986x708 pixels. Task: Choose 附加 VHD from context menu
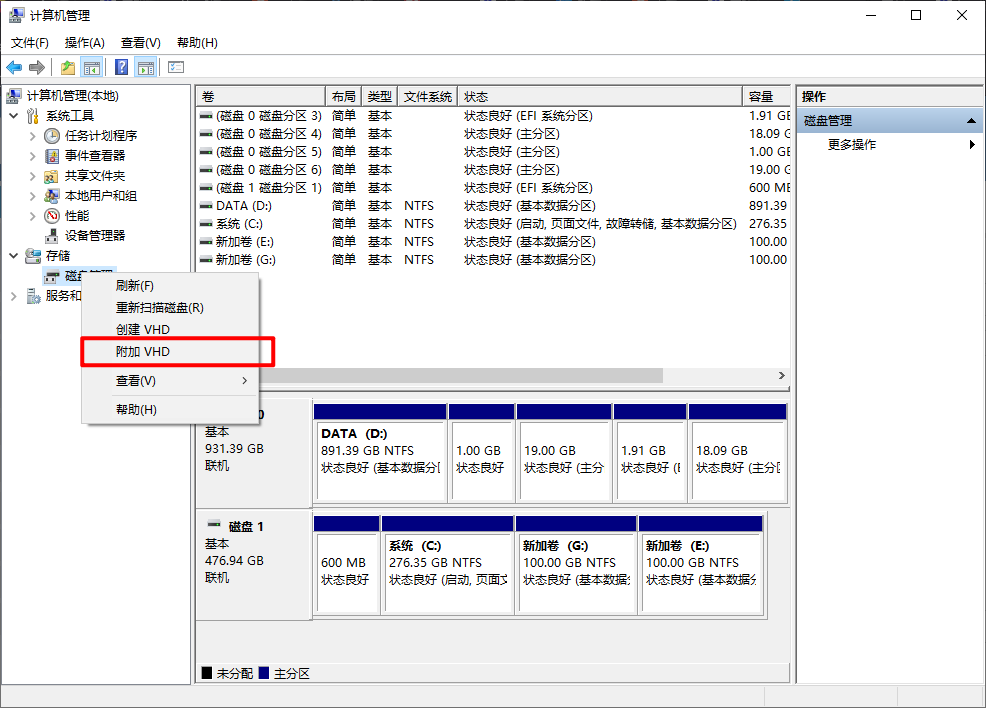pos(143,352)
